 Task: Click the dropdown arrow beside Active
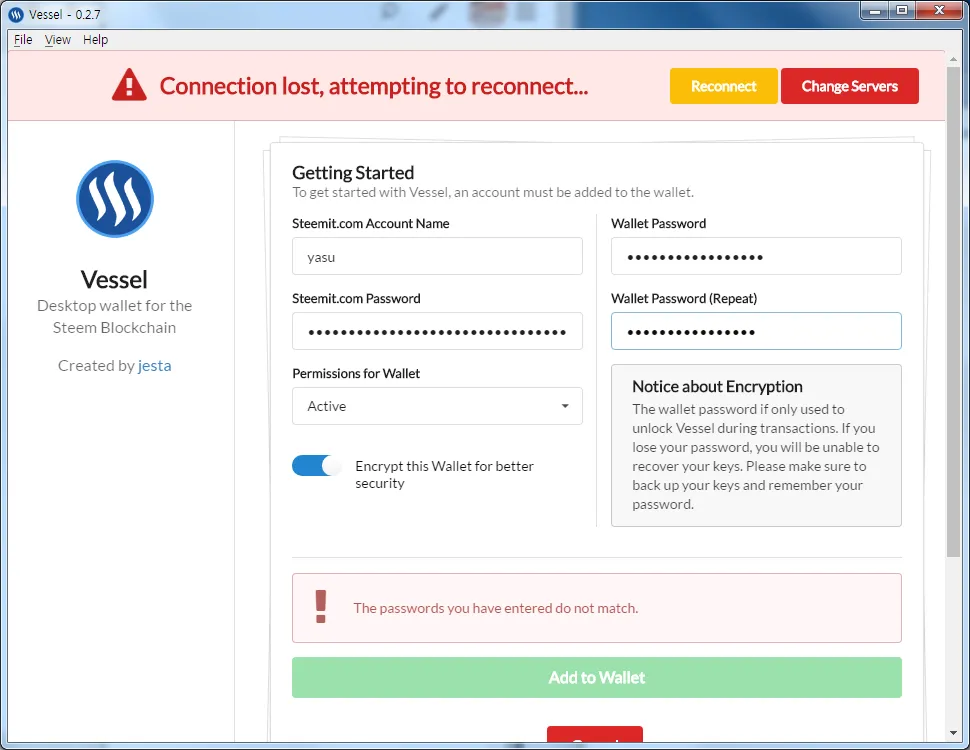[x=564, y=406]
